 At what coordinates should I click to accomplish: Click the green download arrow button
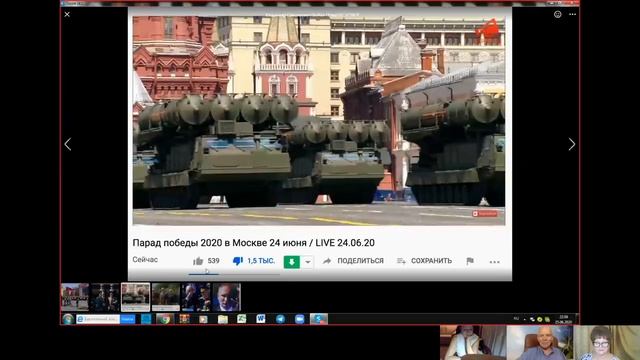tap(291, 262)
